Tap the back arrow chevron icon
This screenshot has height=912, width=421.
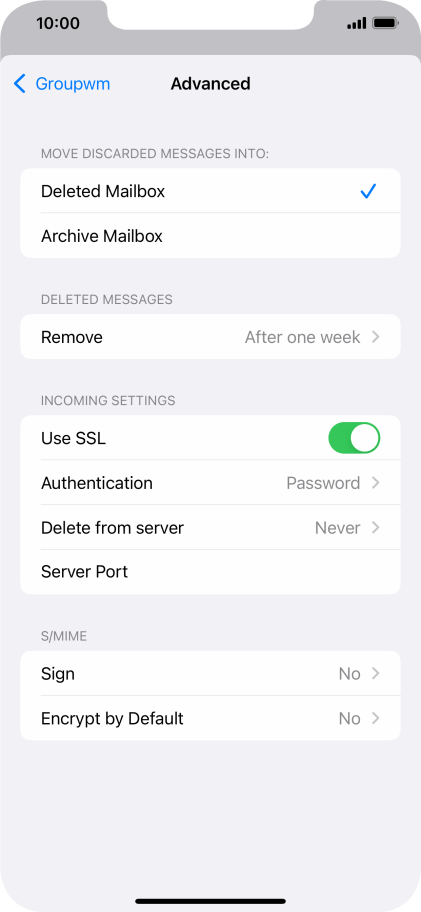coord(20,84)
